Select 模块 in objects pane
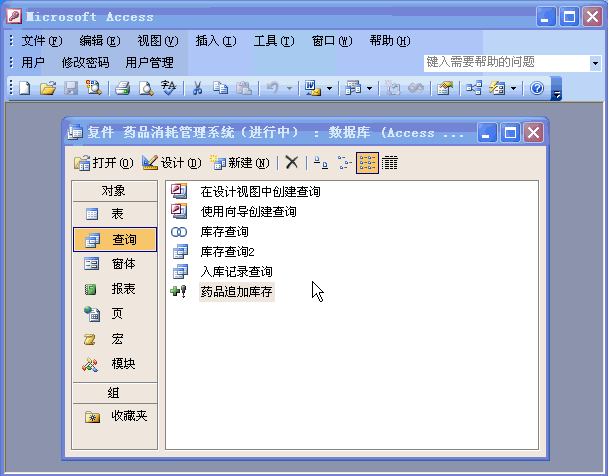Viewport: 608px width, 476px height. click(114, 364)
